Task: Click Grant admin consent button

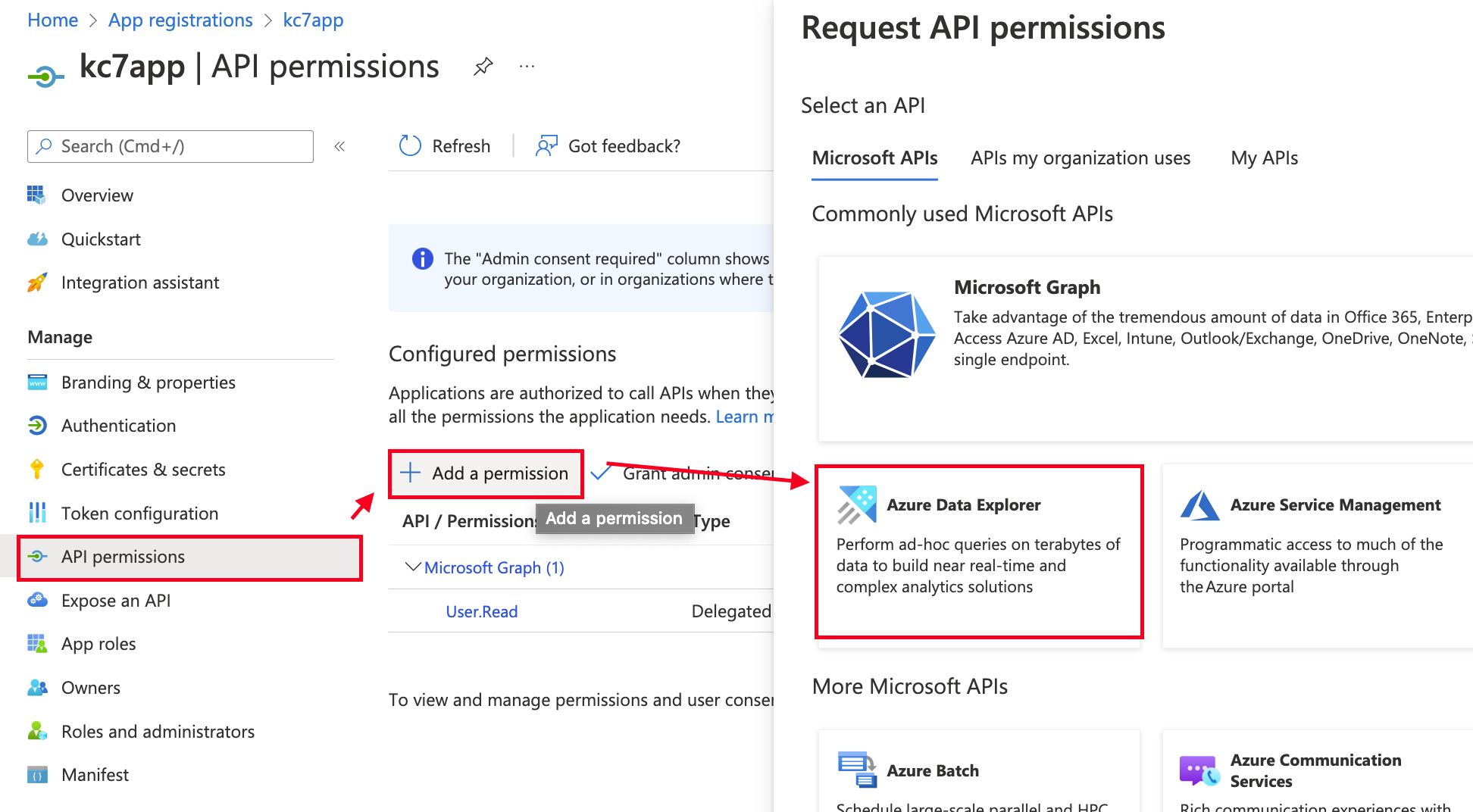Action: pos(682,473)
